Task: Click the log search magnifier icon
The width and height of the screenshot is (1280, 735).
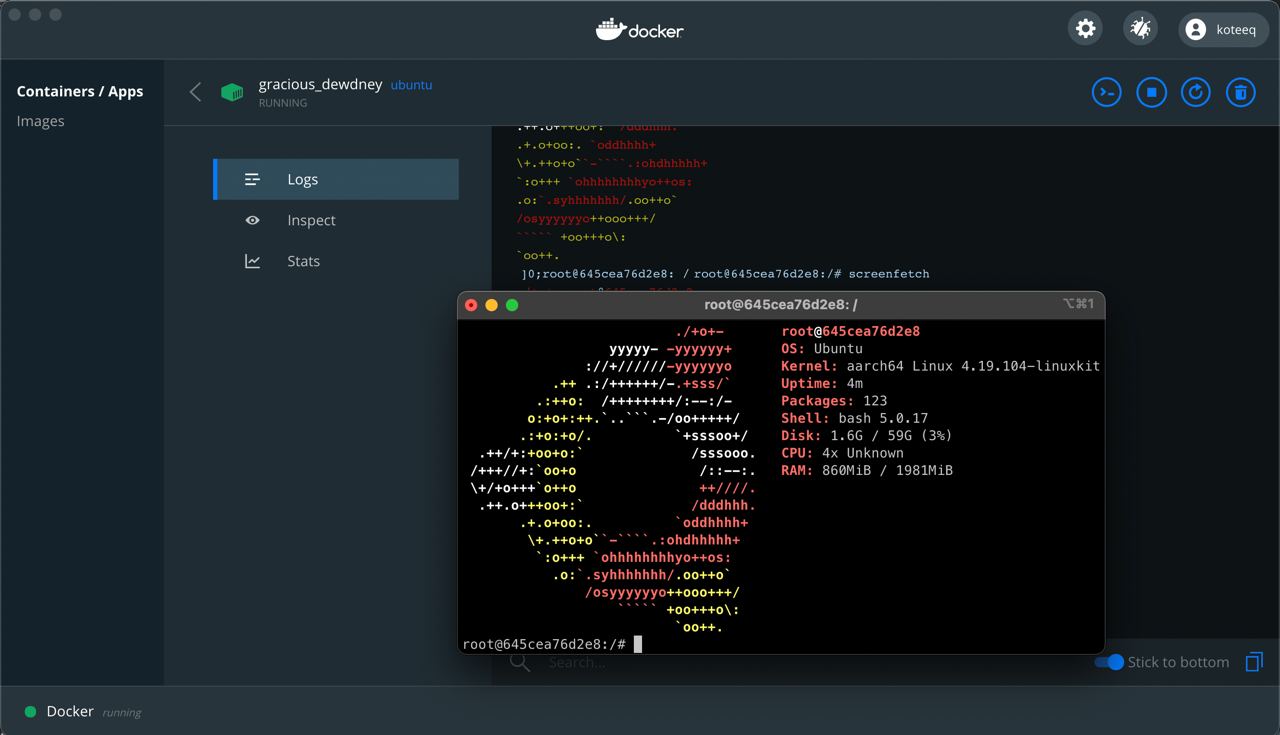Action: [x=520, y=662]
